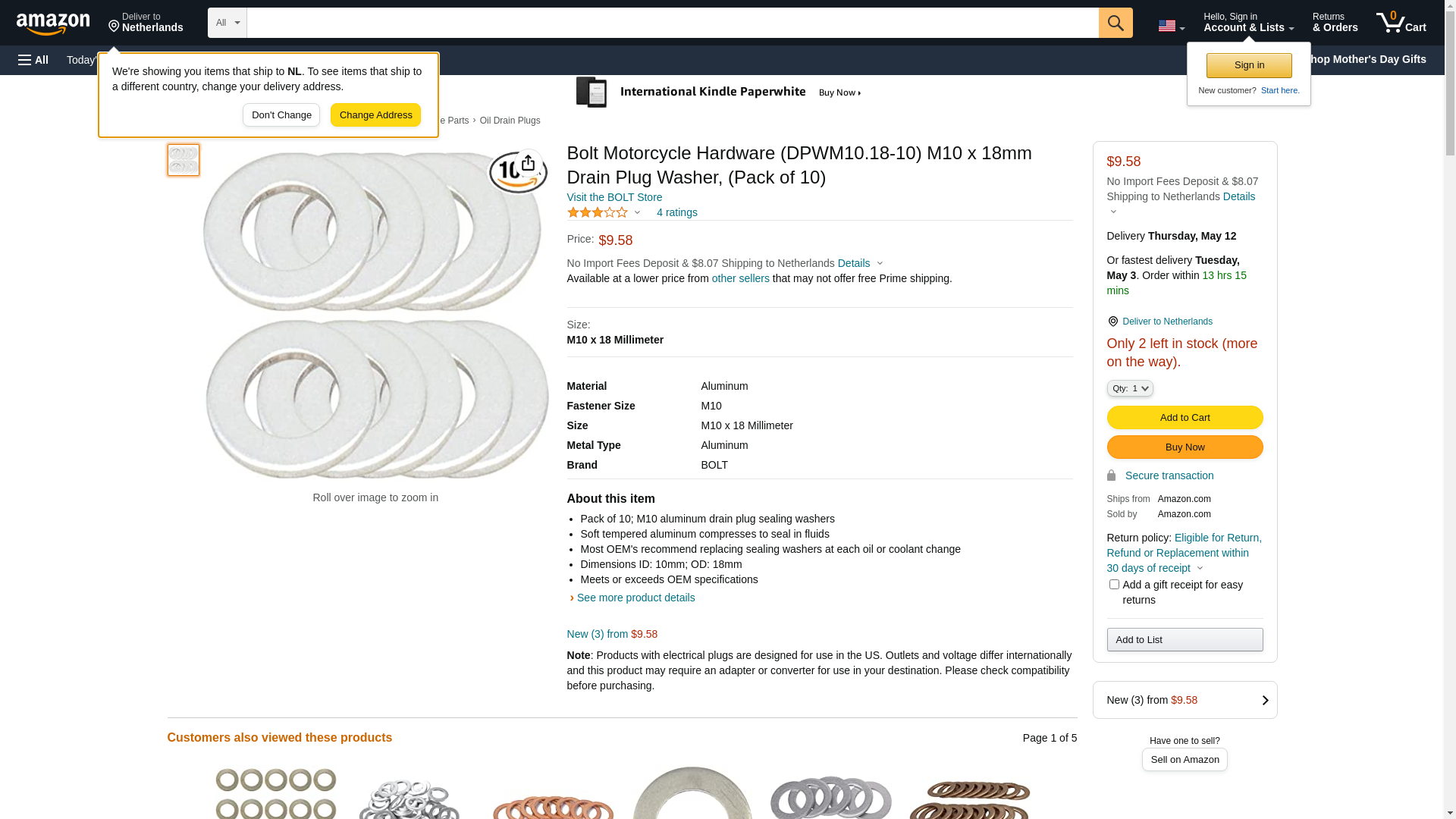Click the Deliver to Netherlands location icon
This screenshot has width=1456, height=819.
coord(1112,322)
